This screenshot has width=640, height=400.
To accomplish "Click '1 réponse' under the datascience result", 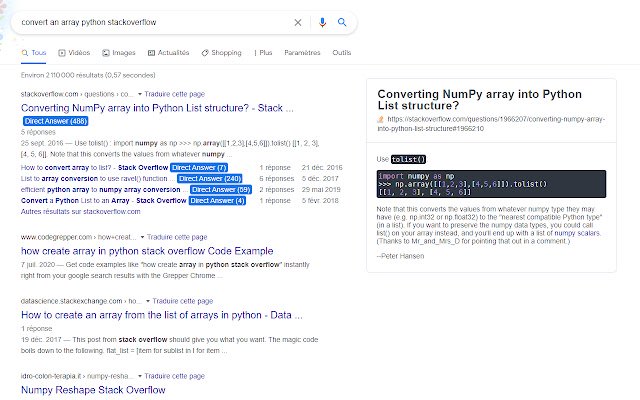I will click(36, 329).
